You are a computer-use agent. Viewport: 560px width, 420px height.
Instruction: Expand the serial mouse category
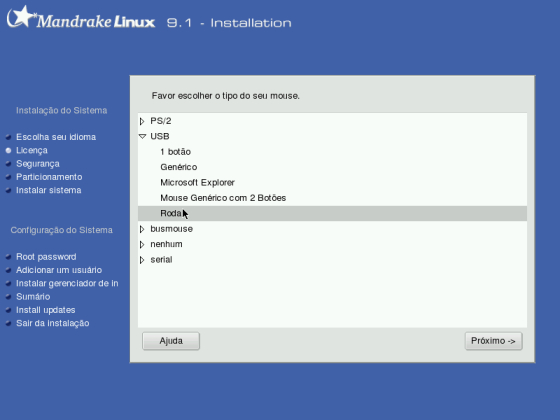tap(142, 260)
